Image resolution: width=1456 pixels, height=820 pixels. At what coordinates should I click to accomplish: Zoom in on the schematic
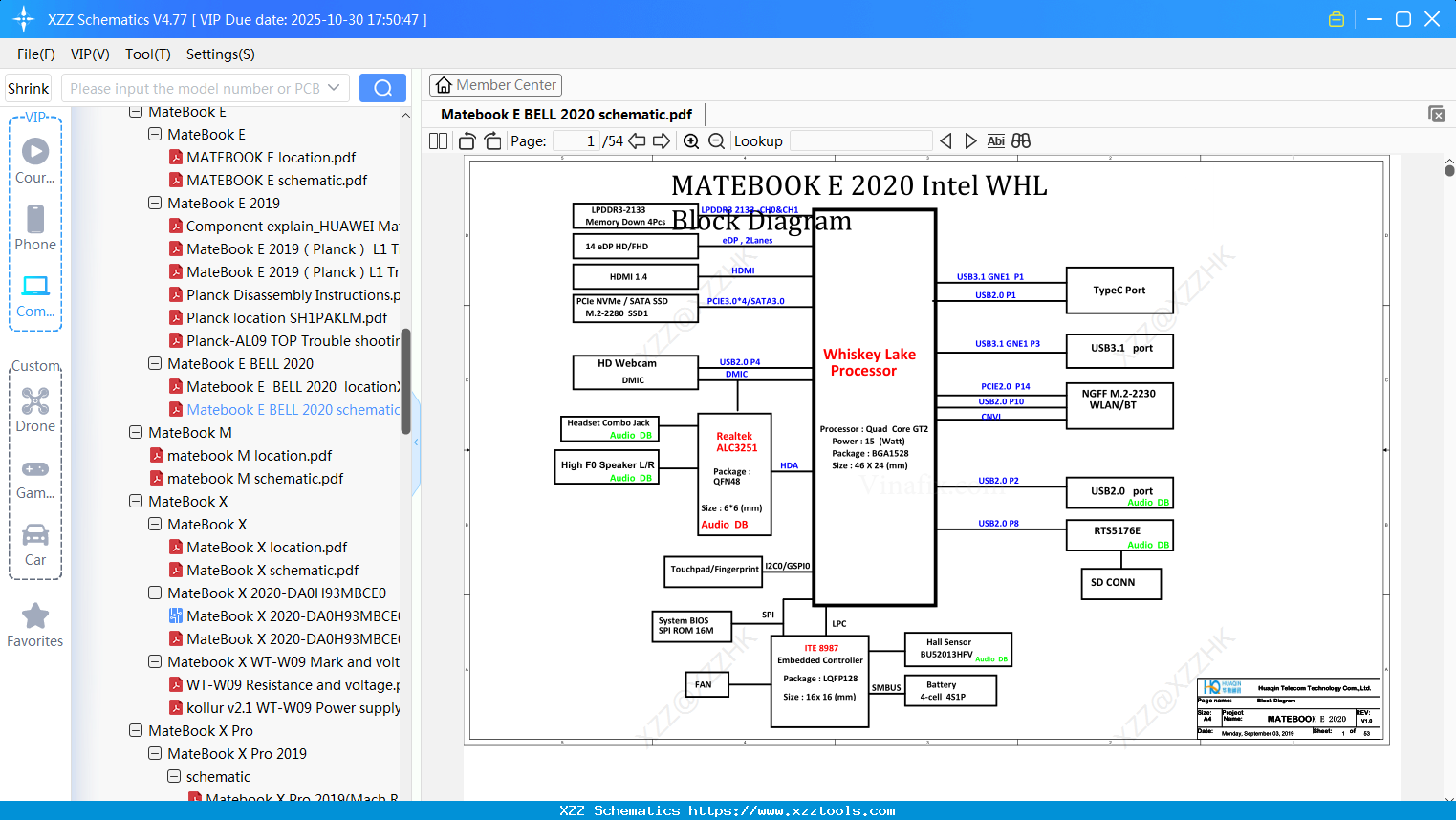[691, 141]
